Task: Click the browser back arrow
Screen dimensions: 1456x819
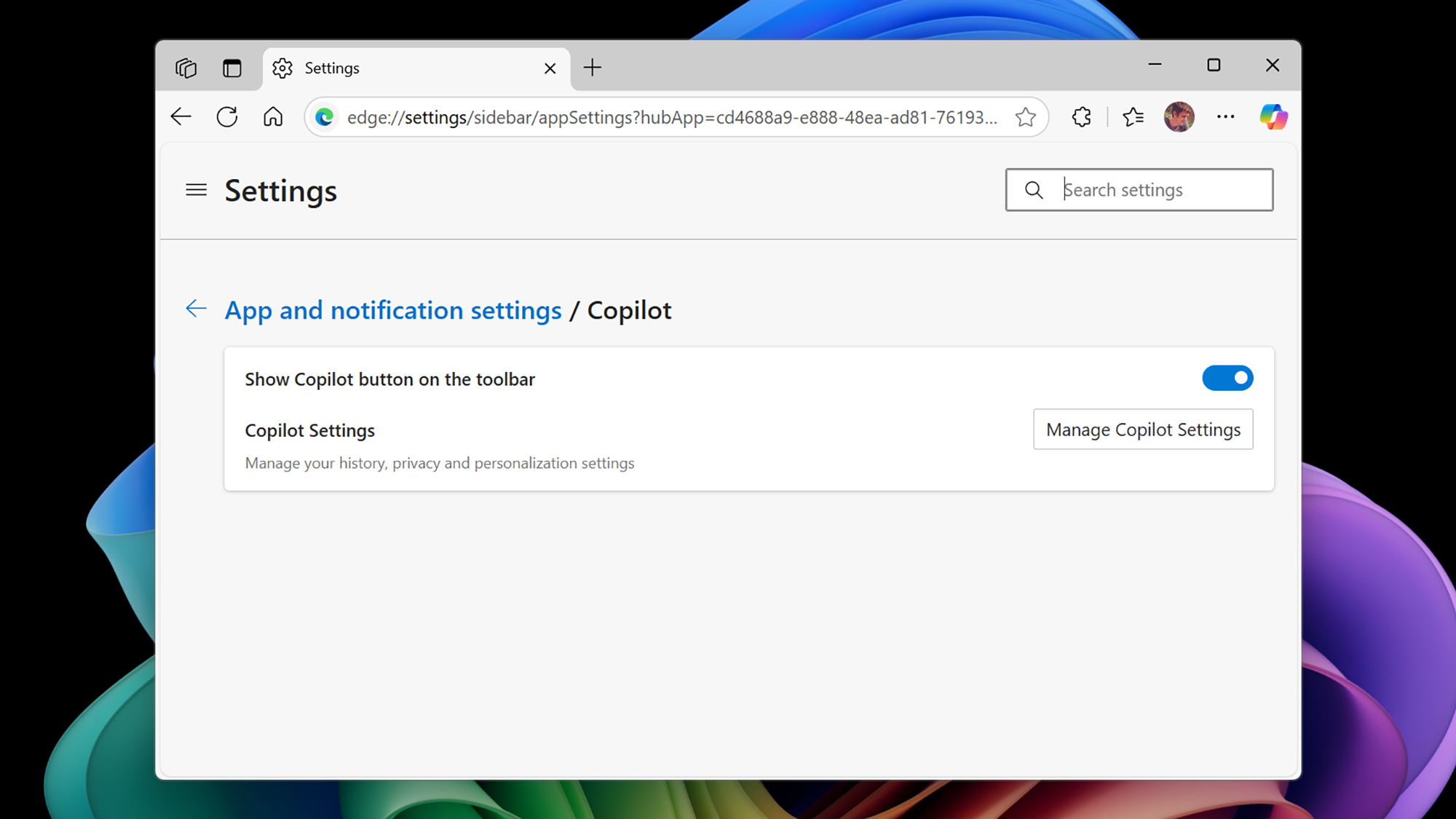Action: pos(181,116)
